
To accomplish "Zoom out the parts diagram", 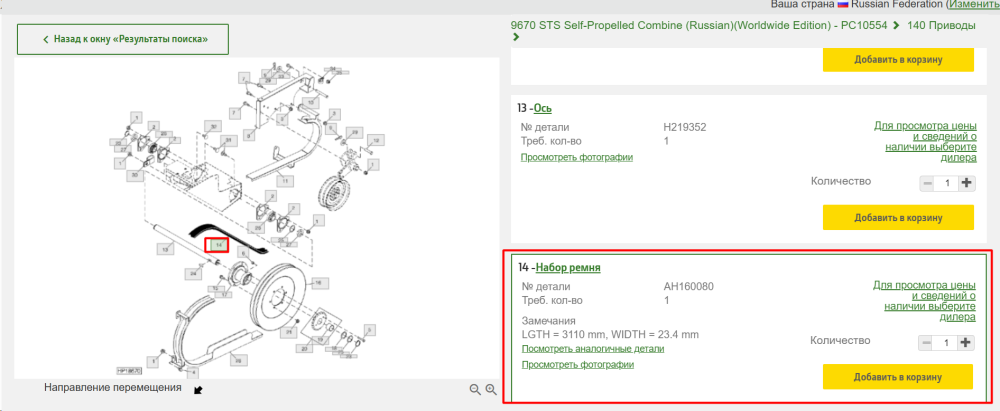I will tap(474, 389).
